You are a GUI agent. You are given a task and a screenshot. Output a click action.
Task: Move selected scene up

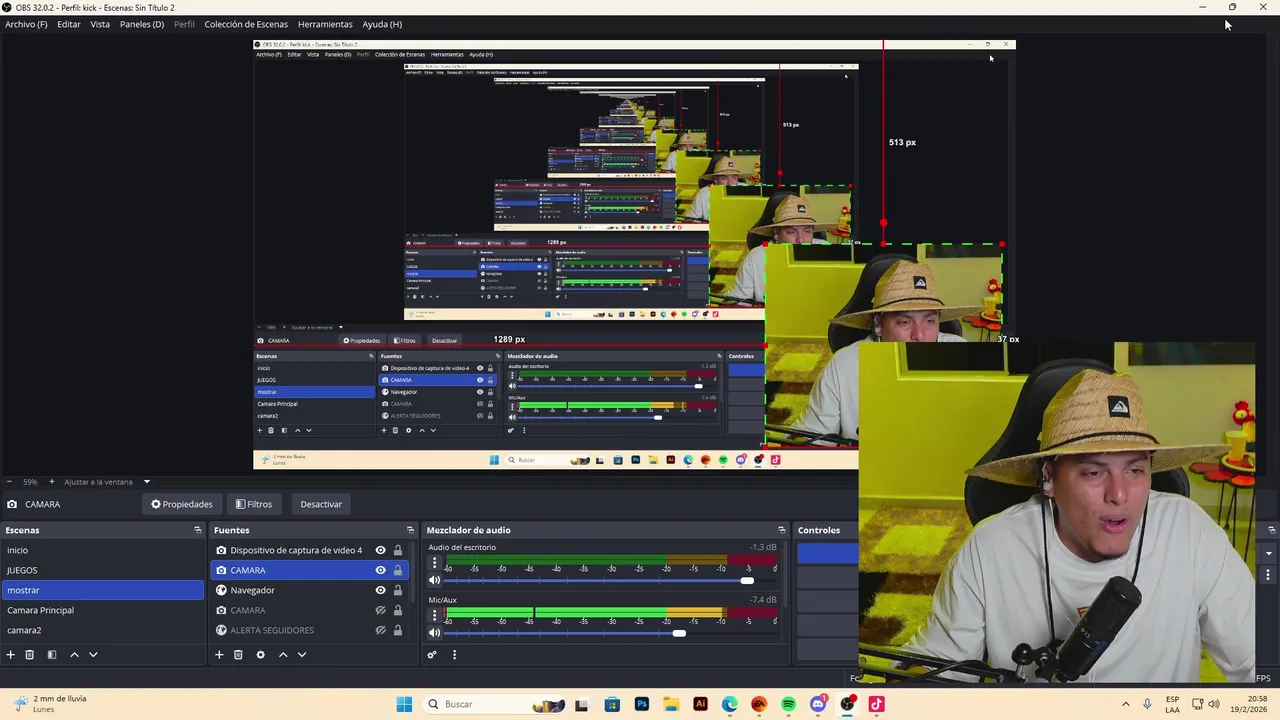74,655
